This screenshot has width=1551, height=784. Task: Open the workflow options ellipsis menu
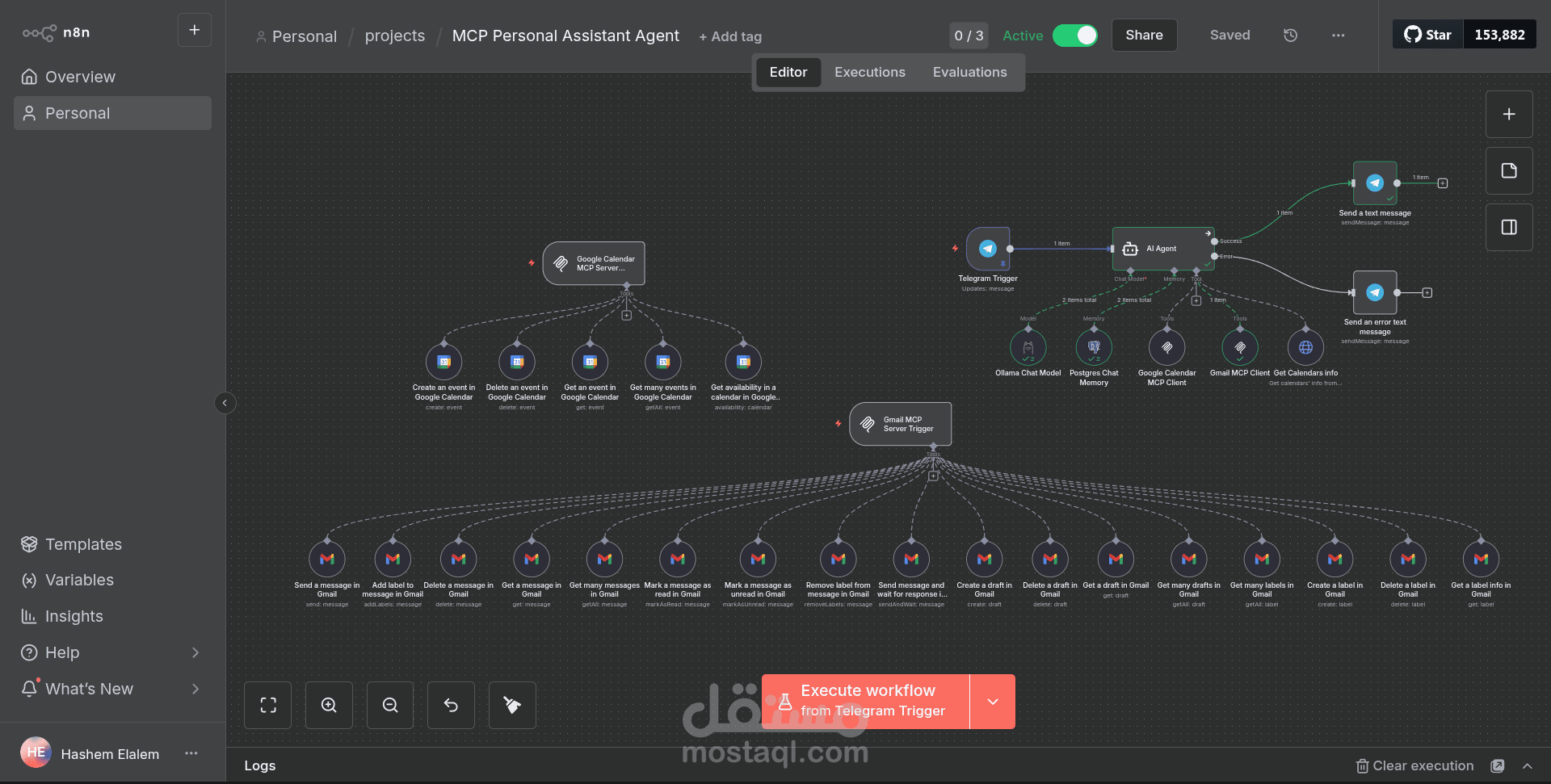point(1339,35)
